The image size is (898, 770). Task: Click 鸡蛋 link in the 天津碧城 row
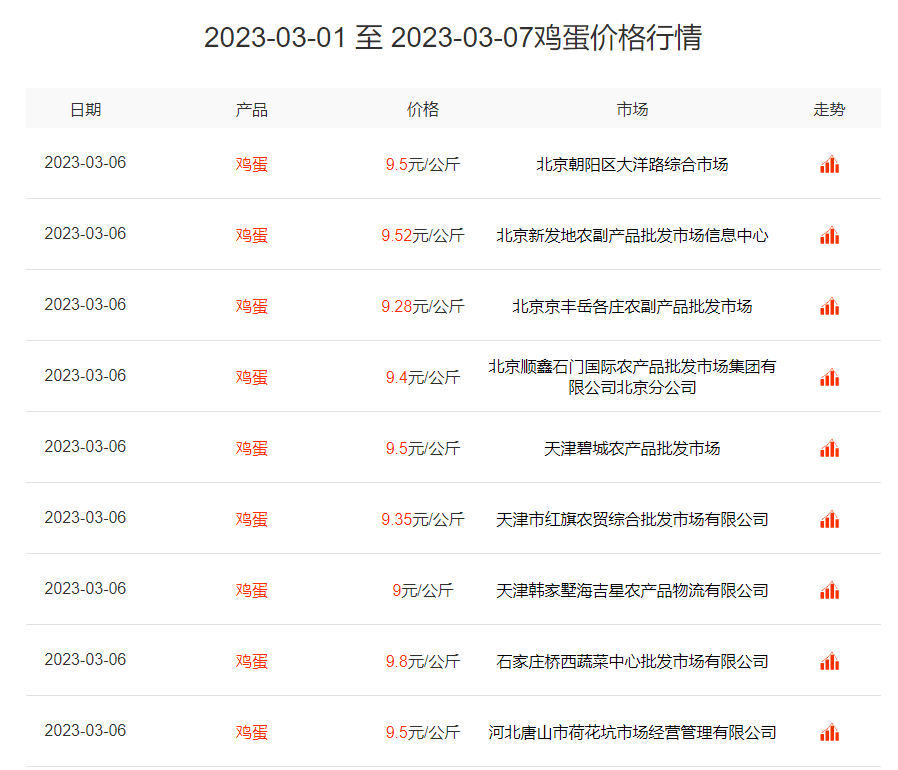click(251, 449)
